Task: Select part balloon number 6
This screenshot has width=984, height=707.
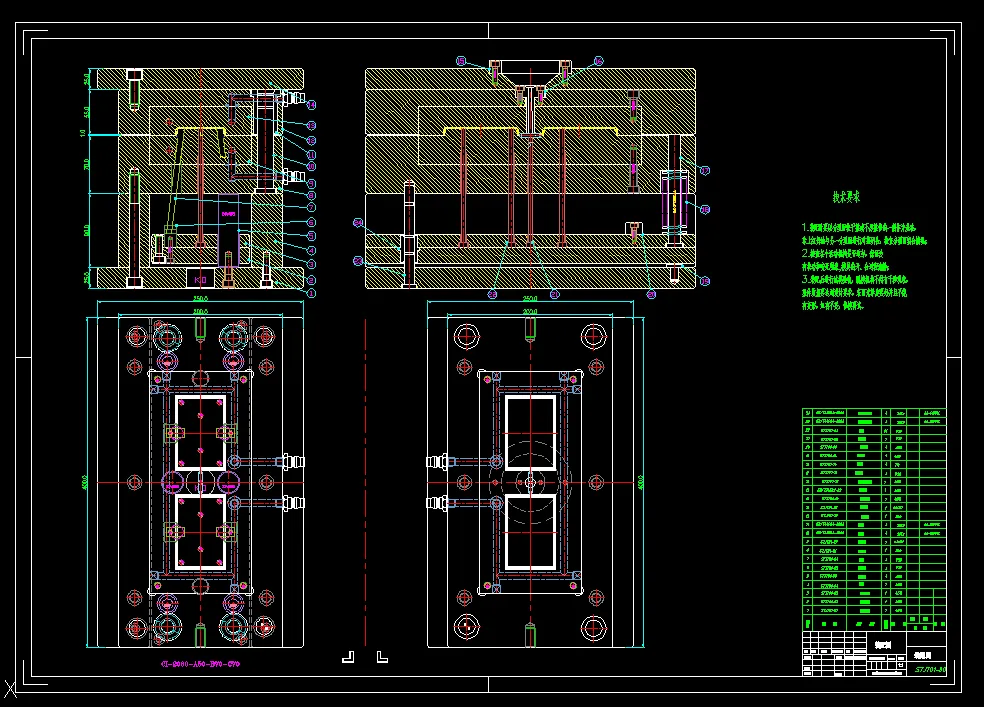Action: coord(312,222)
